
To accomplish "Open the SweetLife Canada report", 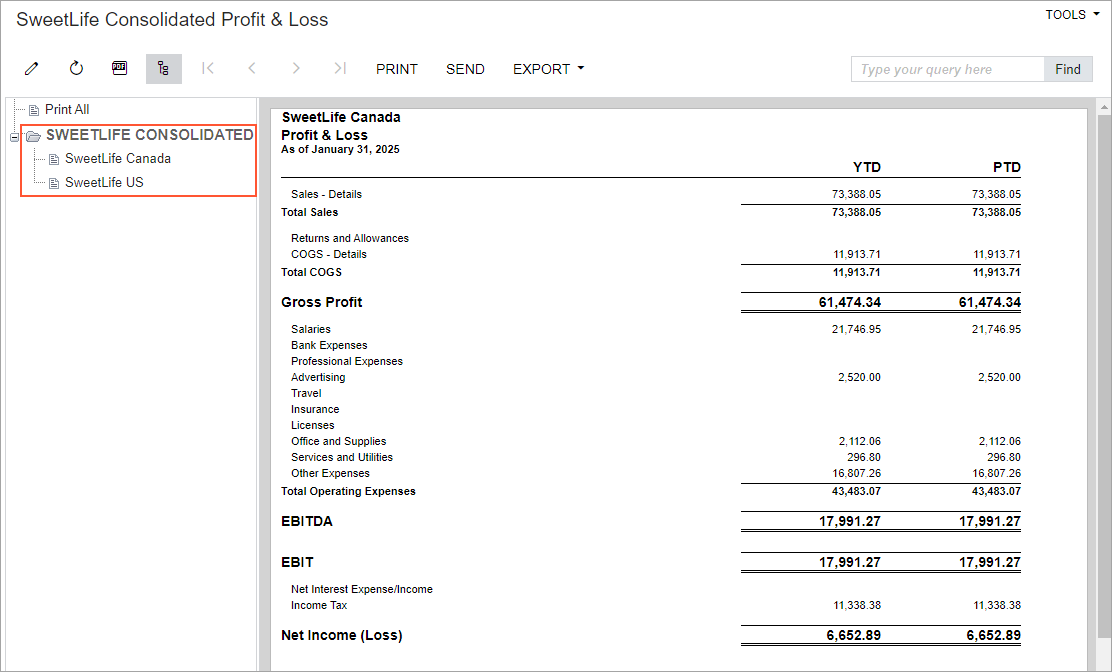I will tap(118, 158).
